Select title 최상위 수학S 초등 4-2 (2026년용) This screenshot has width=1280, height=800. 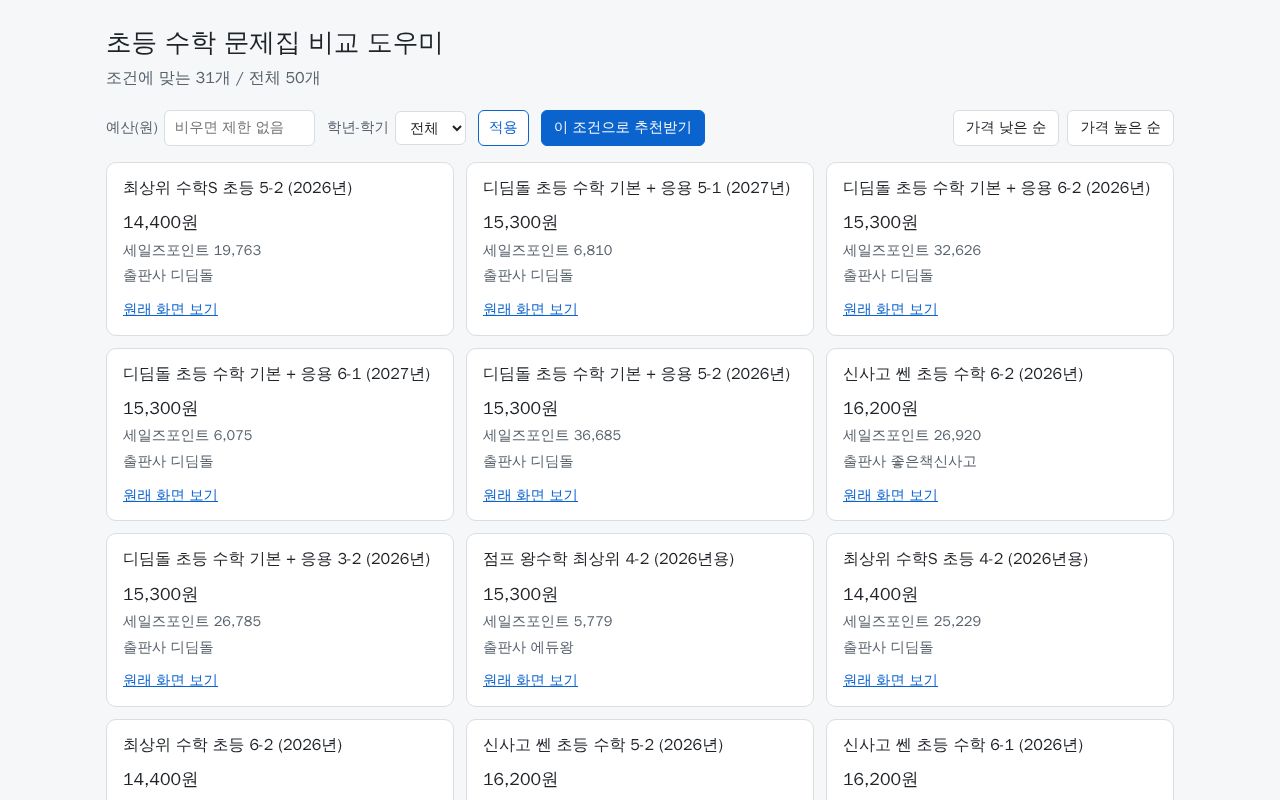coord(966,559)
